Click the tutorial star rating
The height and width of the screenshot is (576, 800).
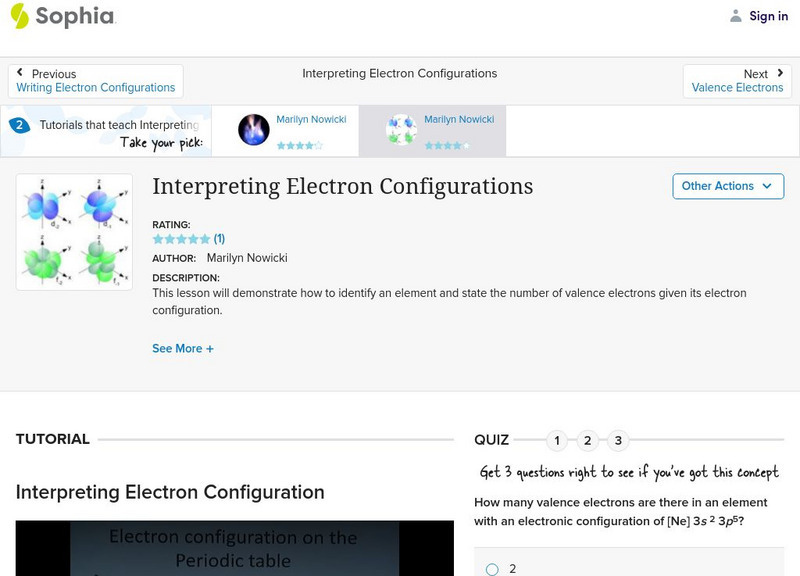(x=181, y=239)
